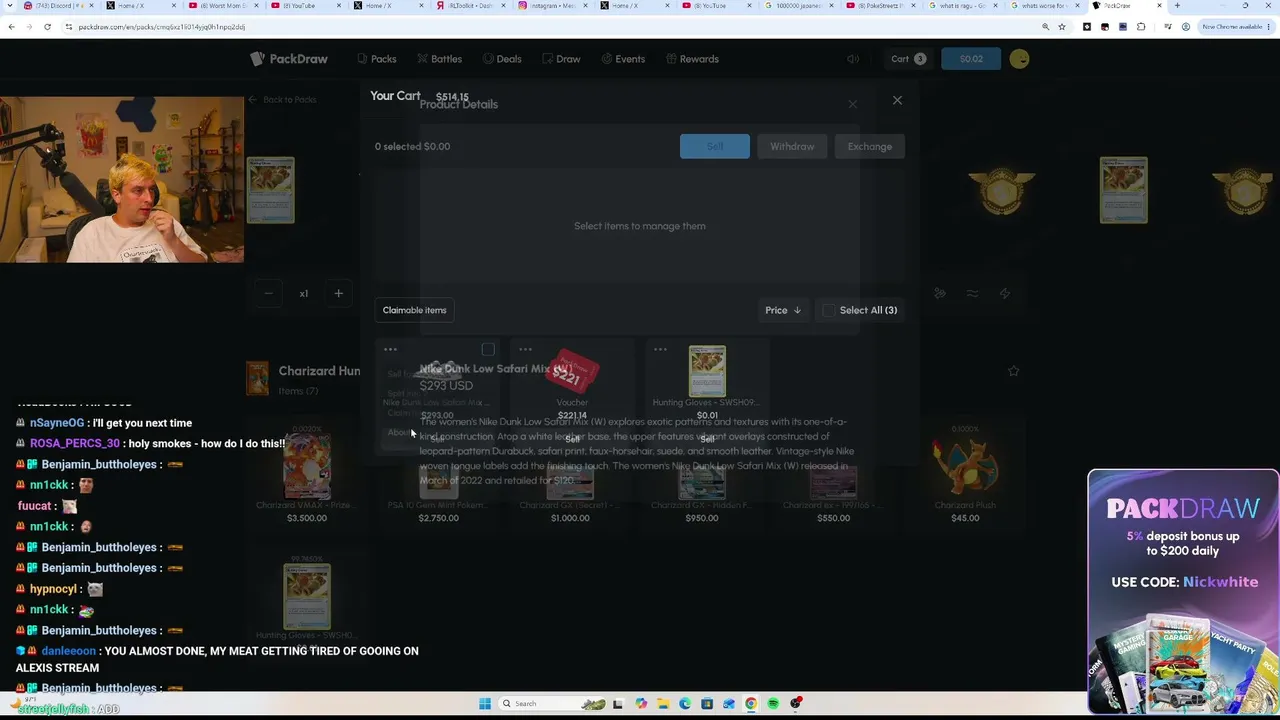1280x720 pixels.
Task: Tick the Select All (3) checkbox
Action: (x=829, y=310)
